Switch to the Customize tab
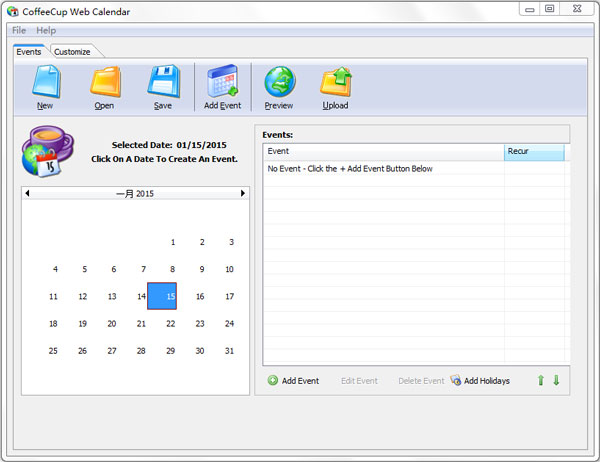The height and width of the screenshot is (462, 600). pyautogui.click(x=72, y=52)
